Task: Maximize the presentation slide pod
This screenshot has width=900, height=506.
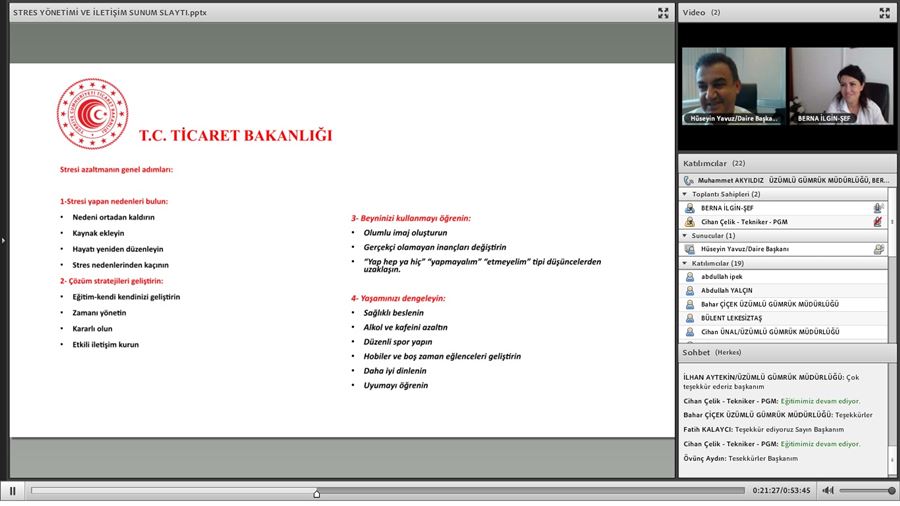Action: point(663,13)
